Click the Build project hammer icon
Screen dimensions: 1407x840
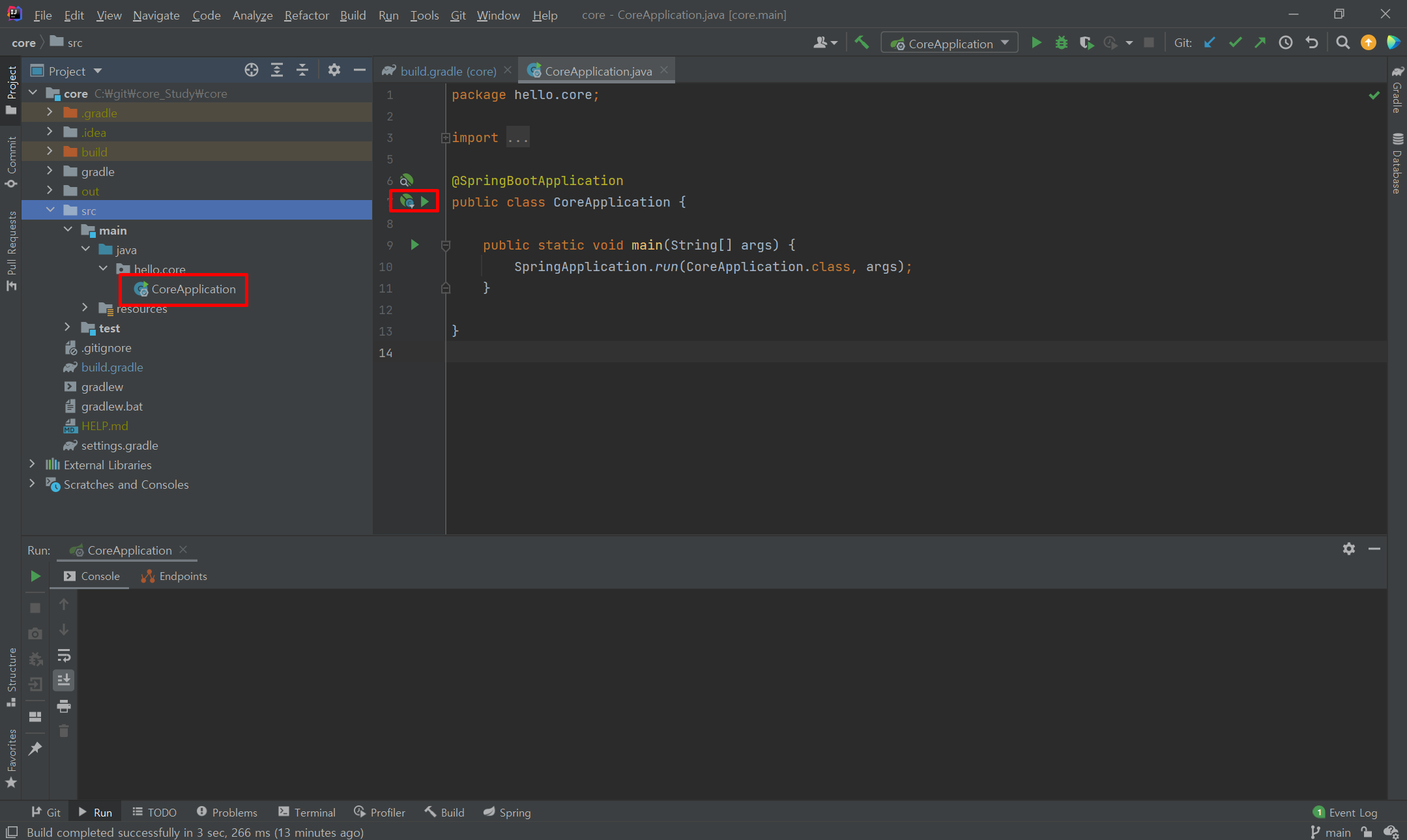point(862,43)
